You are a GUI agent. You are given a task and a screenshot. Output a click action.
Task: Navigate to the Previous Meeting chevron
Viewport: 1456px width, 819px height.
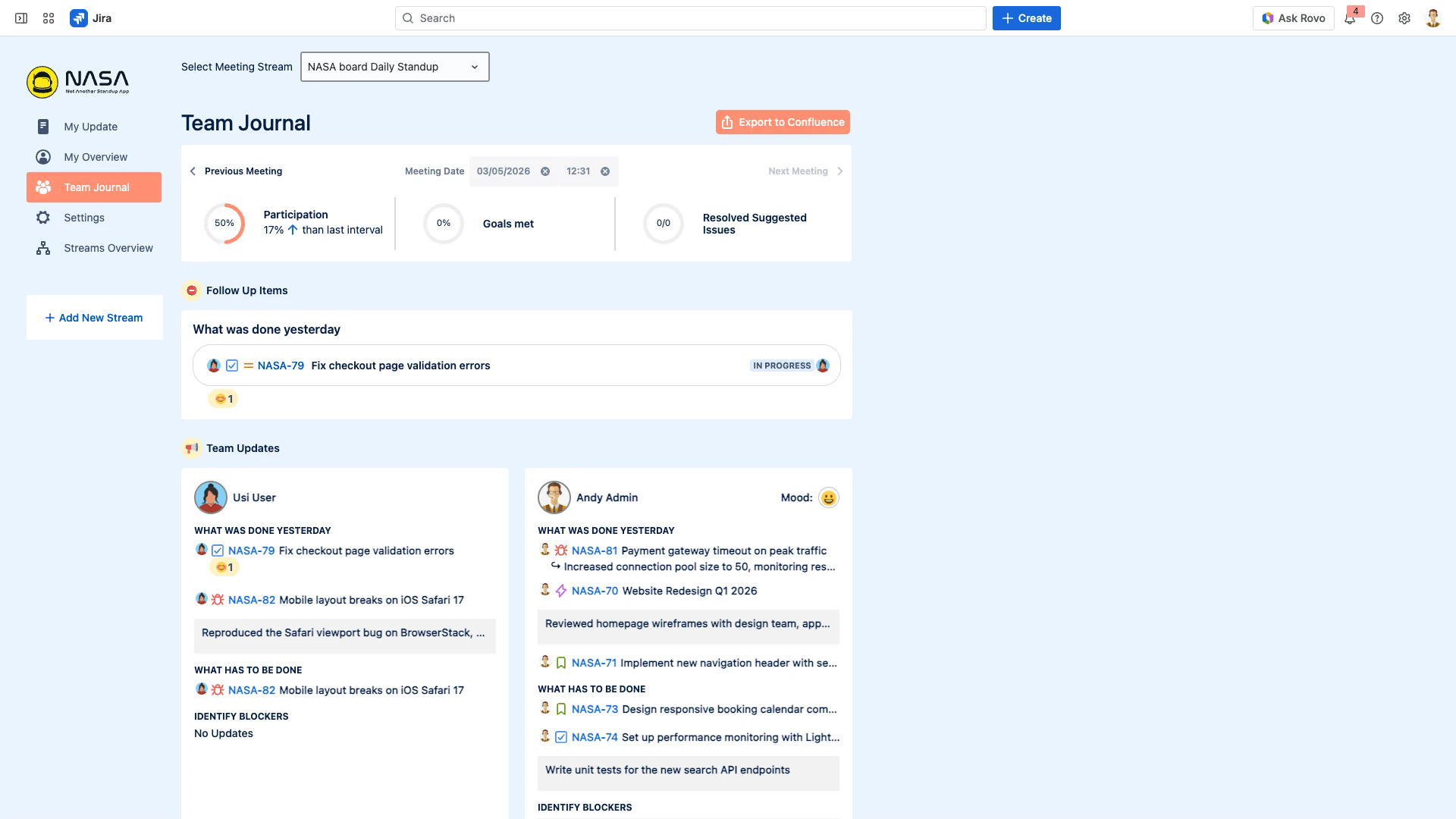(193, 171)
